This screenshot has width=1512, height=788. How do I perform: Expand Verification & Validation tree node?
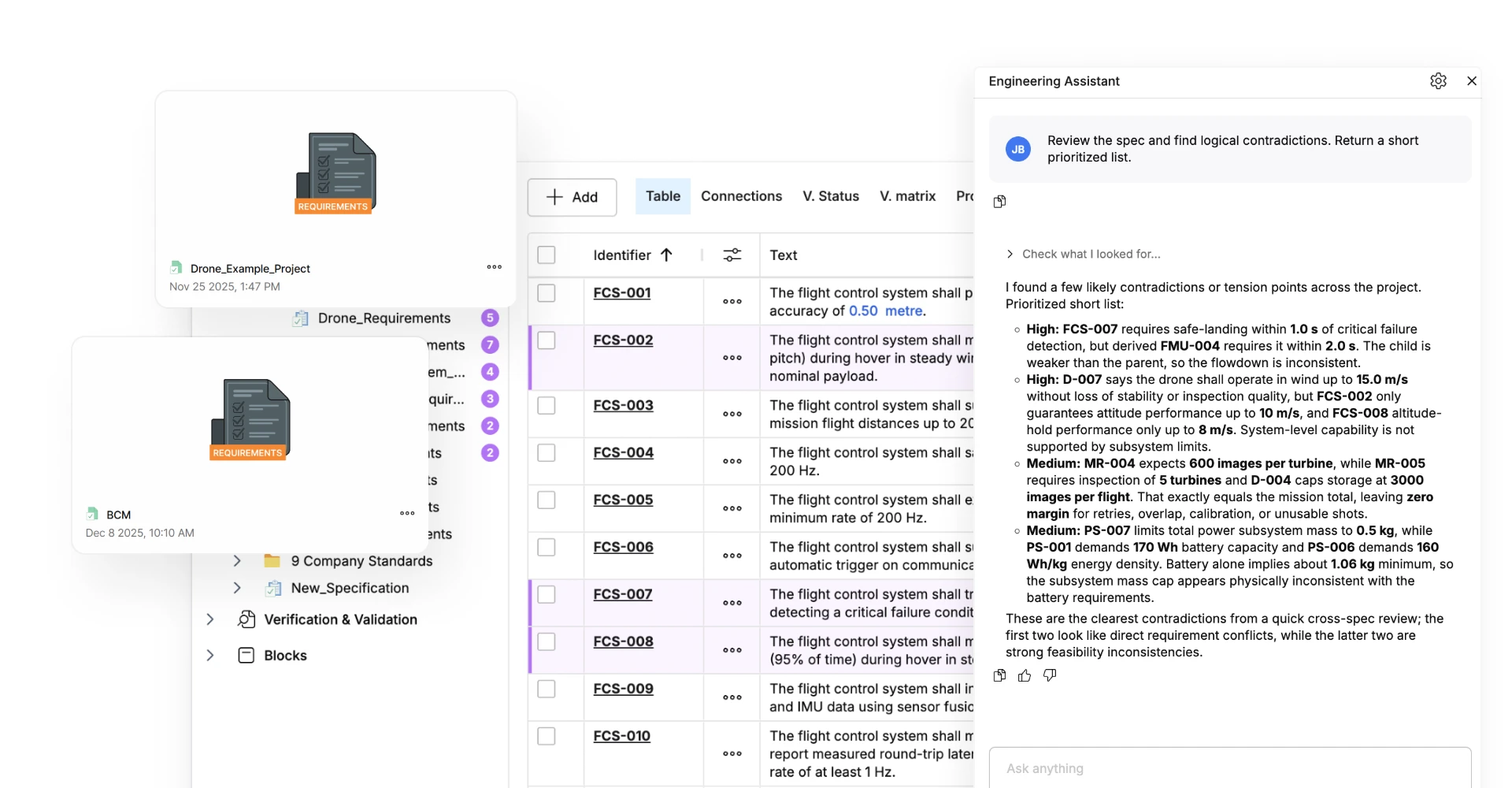(210, 619)
